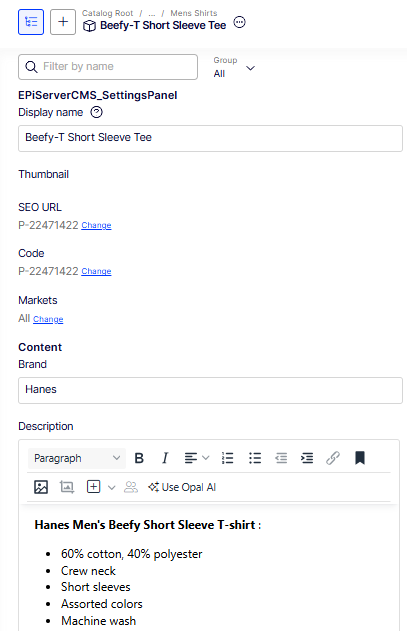Image resolution: width=407 pixels, height=631 pixels.
Task: Open the image editor crop icon
Action: (67, 487)
